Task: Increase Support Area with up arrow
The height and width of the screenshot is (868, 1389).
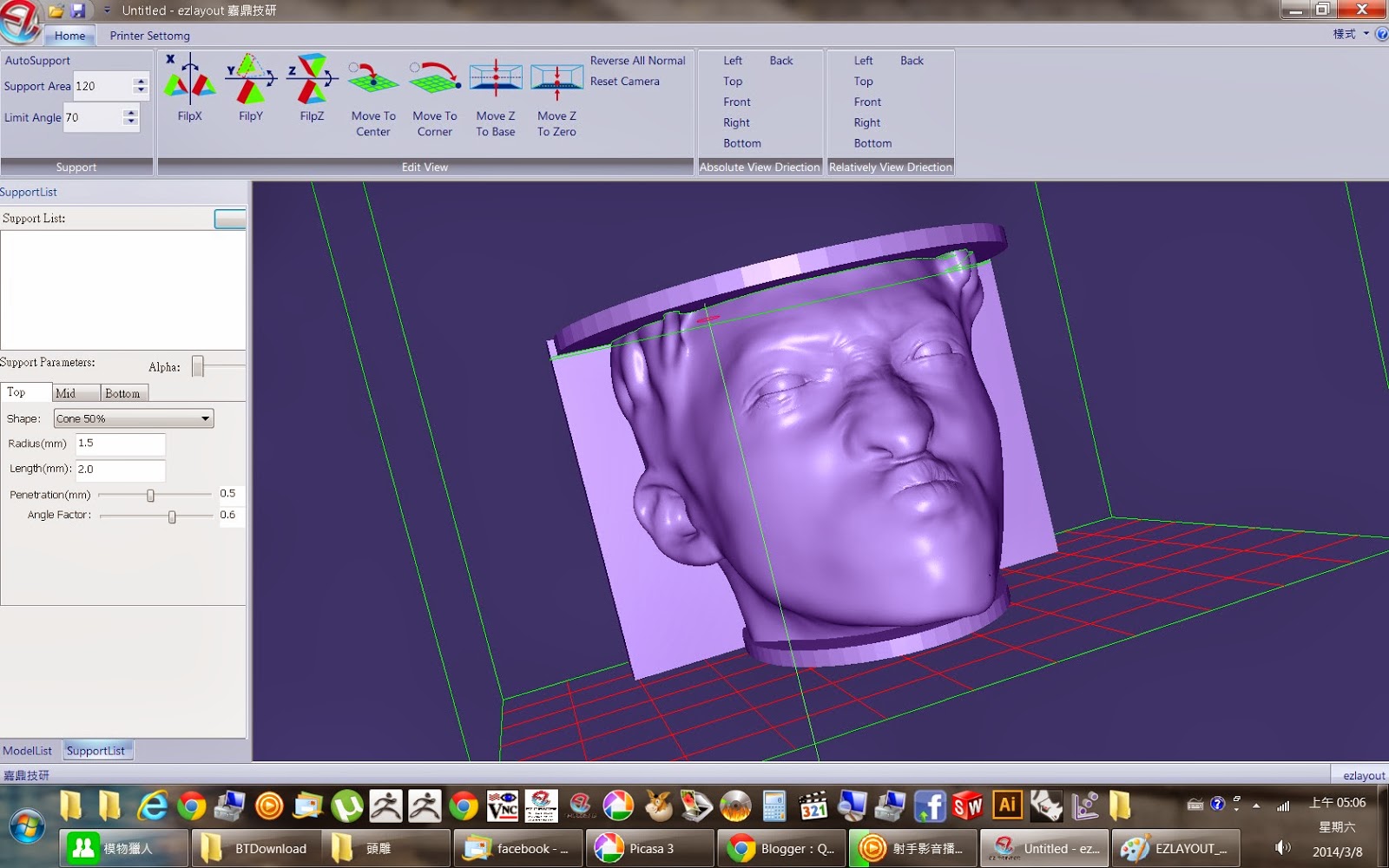Action: click(x=141, y=82)
